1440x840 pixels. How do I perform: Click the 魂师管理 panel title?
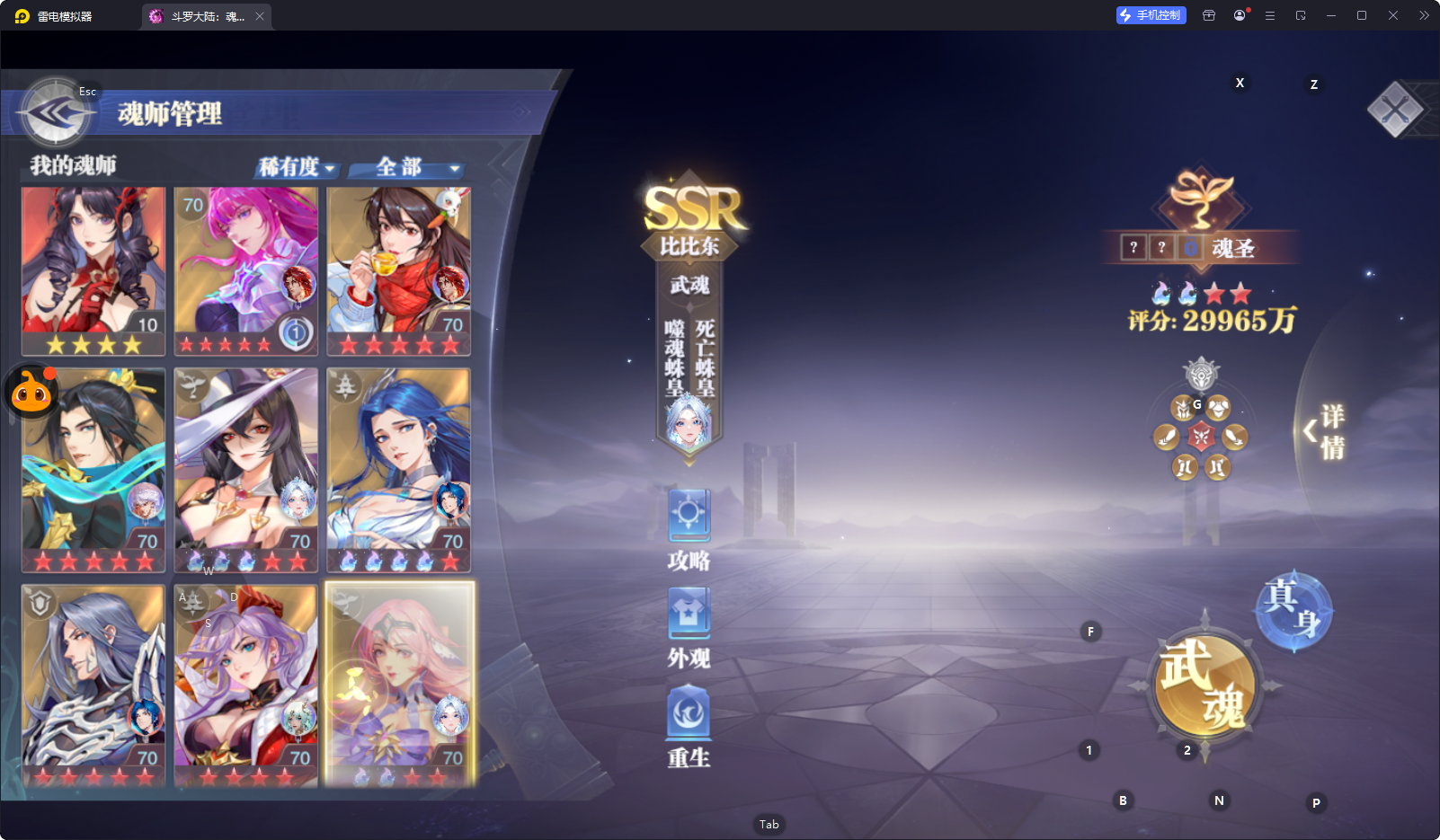coord(170,114)
